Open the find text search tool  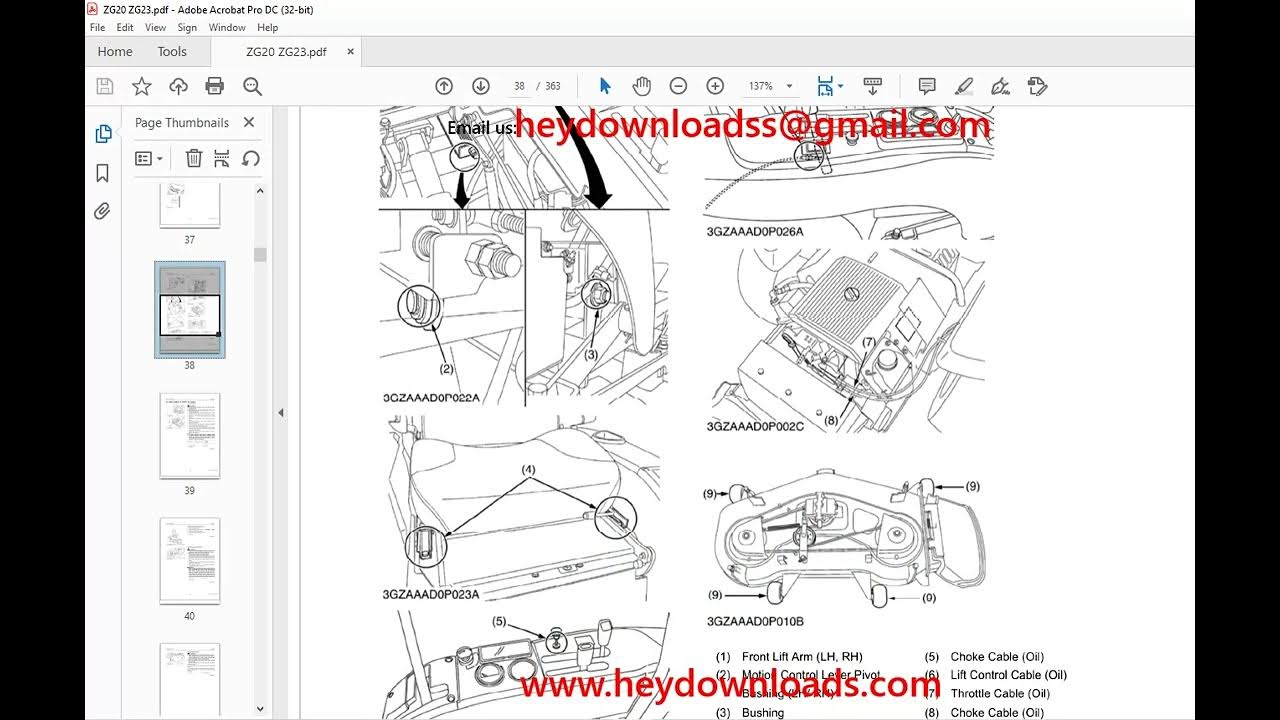click(x=252, y=87)
